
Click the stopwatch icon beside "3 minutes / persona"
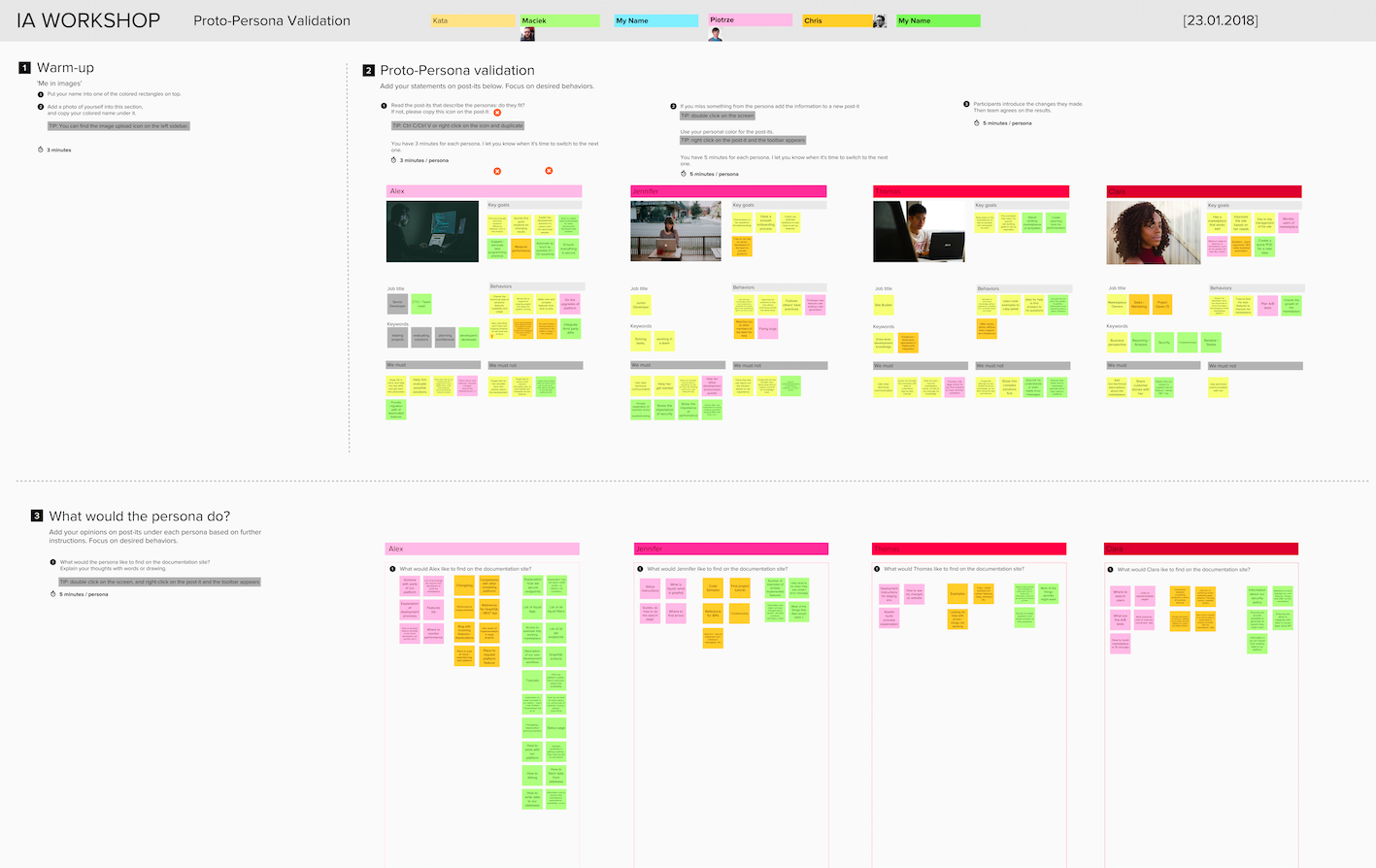[393, 159]
